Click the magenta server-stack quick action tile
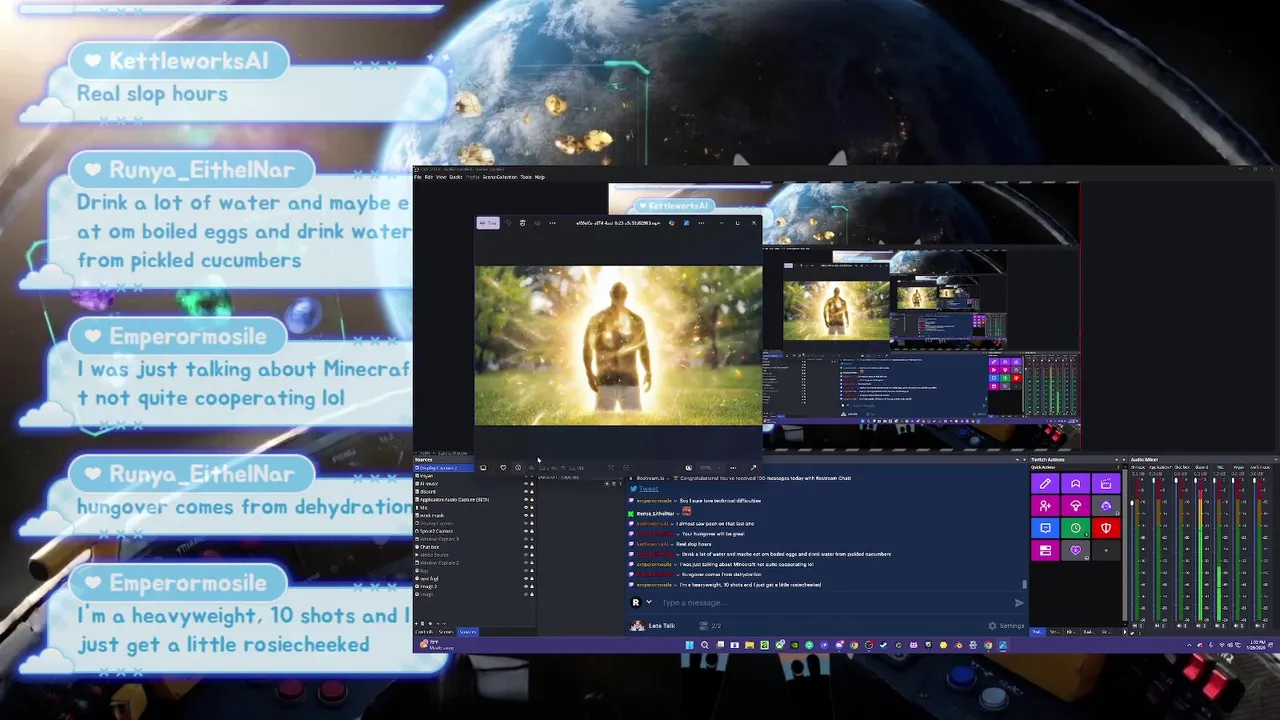 pos(1045,550)
